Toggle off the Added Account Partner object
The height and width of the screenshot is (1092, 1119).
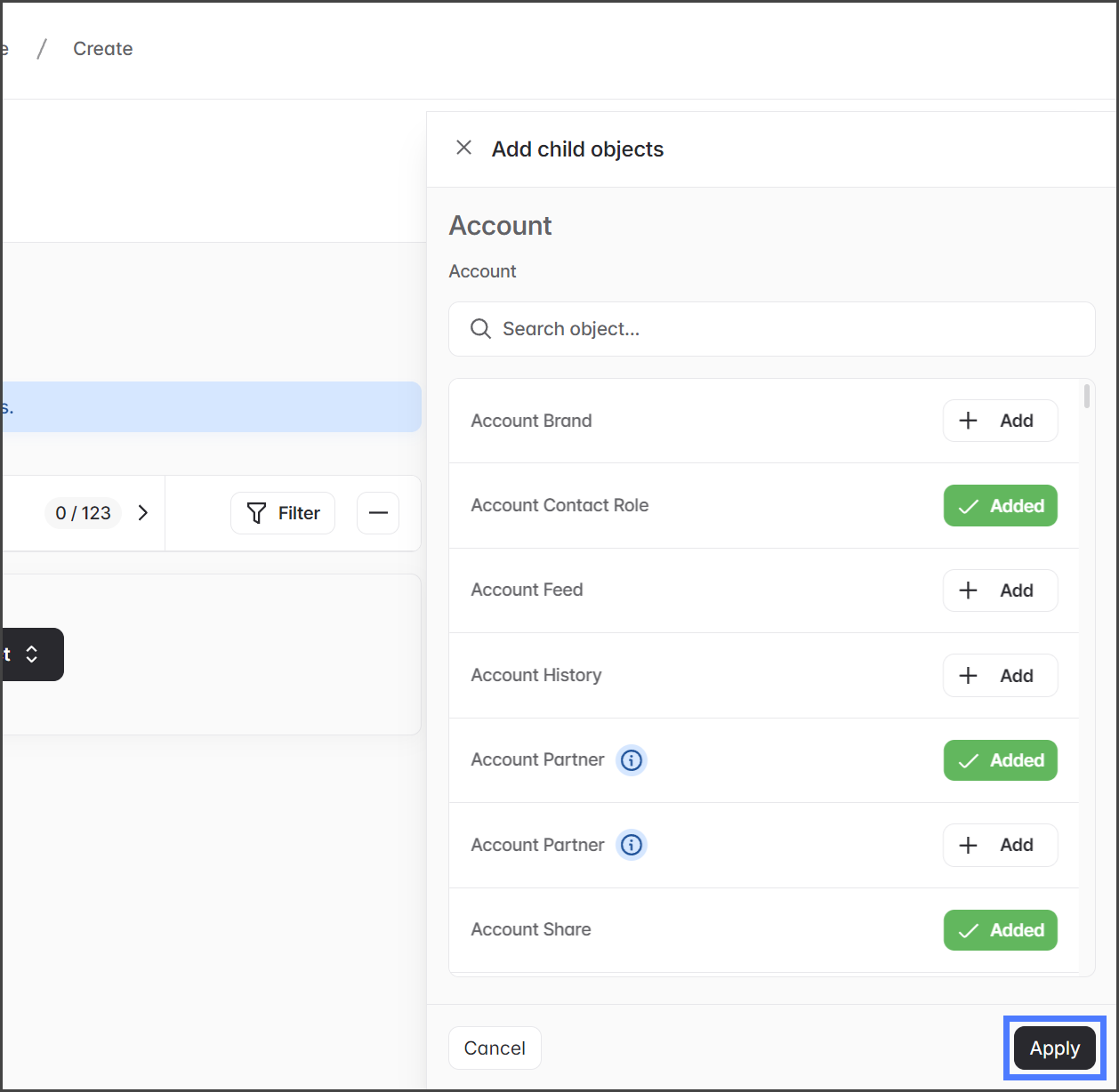coord(1000,760)
